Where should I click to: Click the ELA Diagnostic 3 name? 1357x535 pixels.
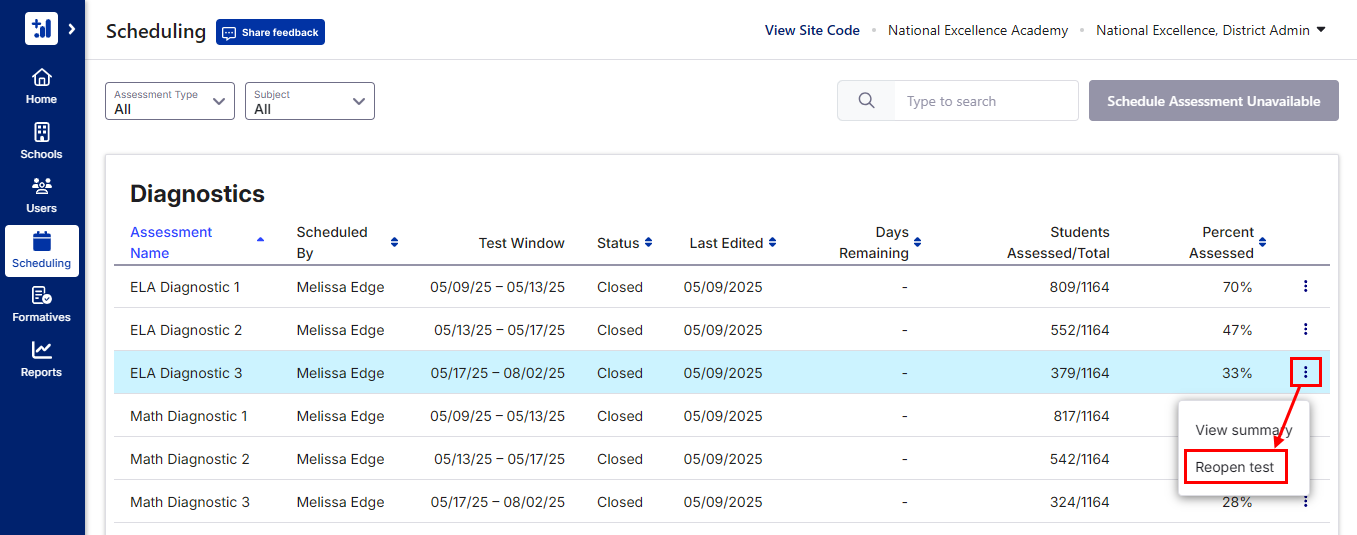(x=186, y=373)
